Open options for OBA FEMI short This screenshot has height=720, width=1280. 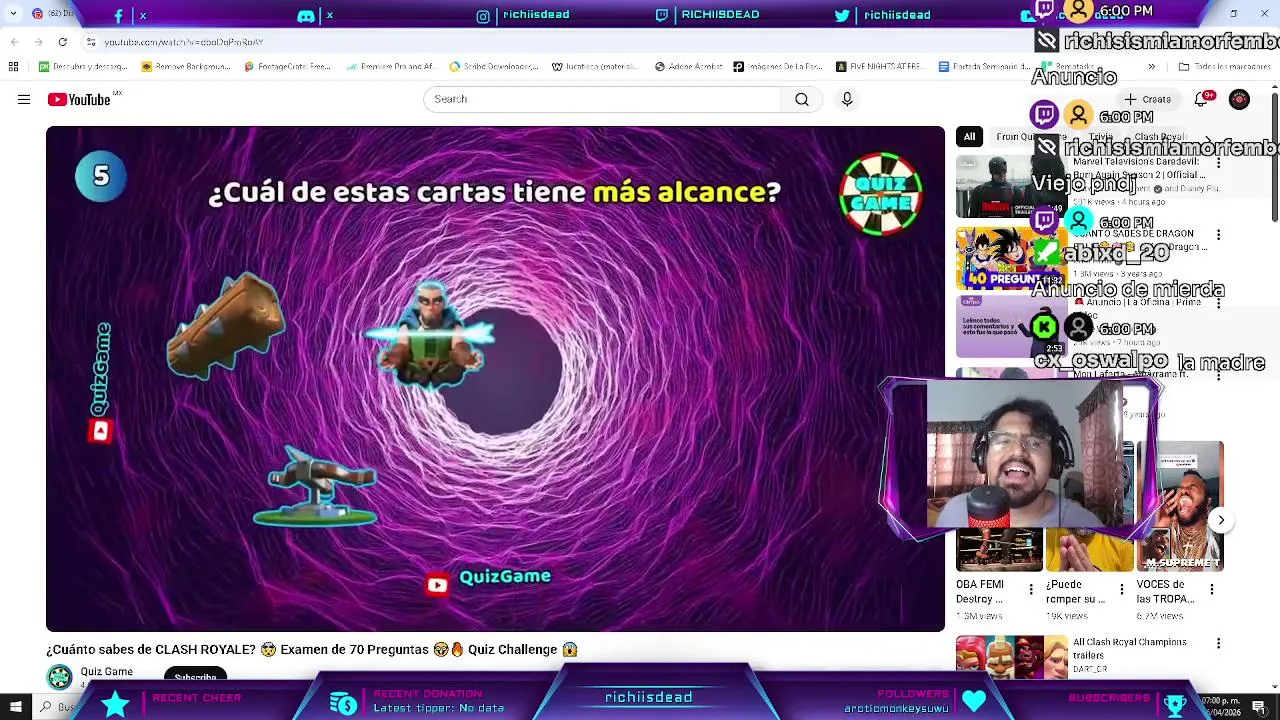[1031, 590]
